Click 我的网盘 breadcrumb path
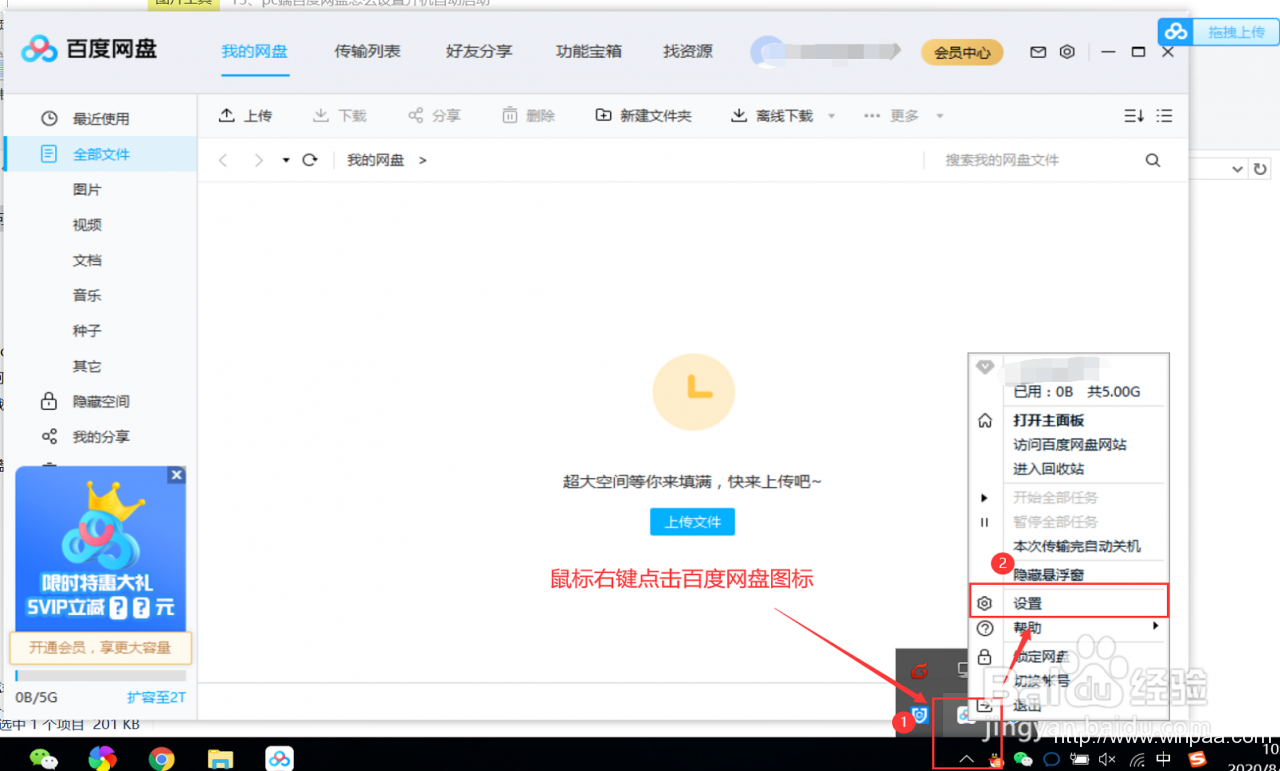Image resolution: width=1280 pixels, height=771 pixels. (376, 160)
